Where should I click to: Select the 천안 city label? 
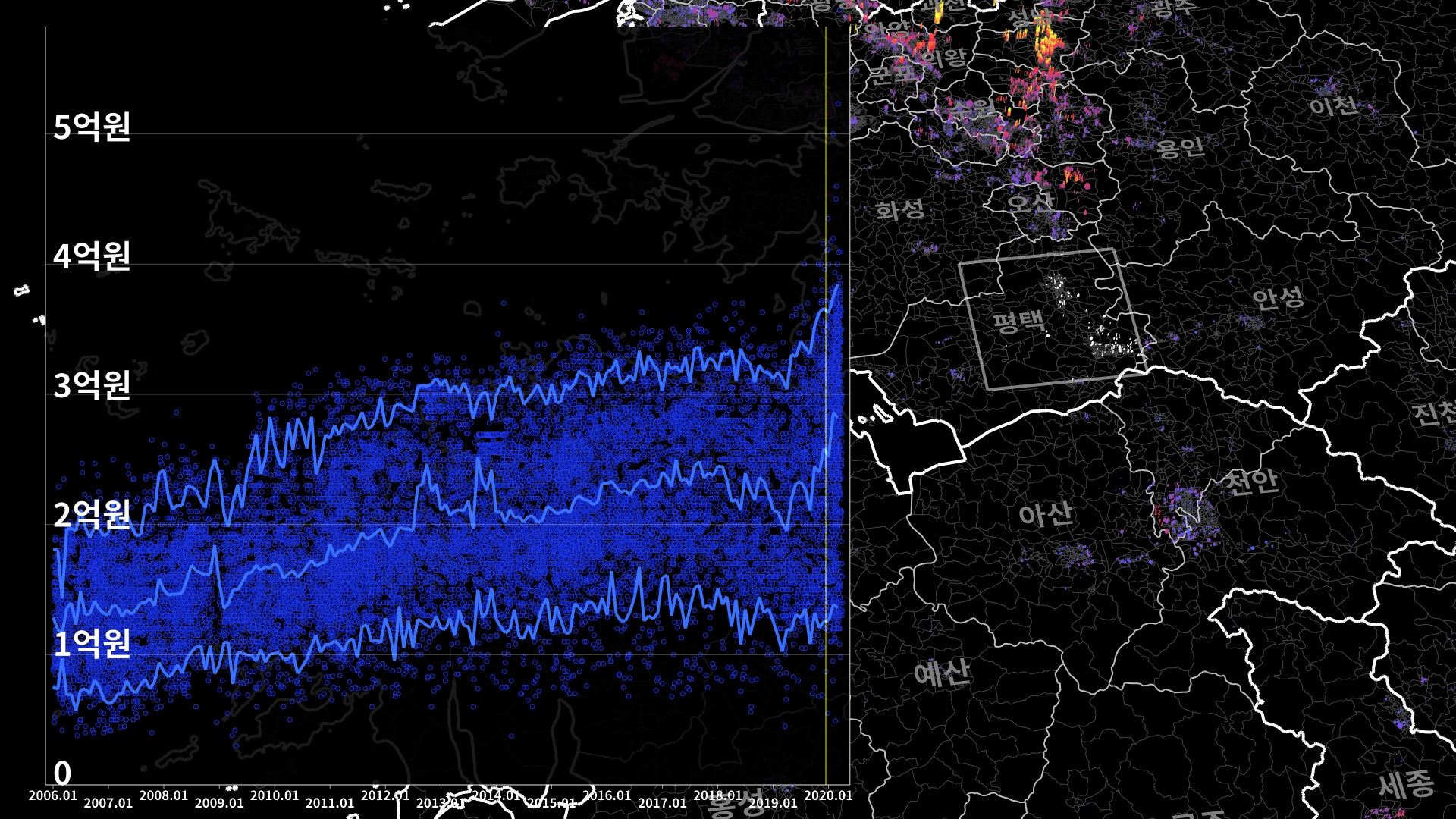pos(1251,481)
